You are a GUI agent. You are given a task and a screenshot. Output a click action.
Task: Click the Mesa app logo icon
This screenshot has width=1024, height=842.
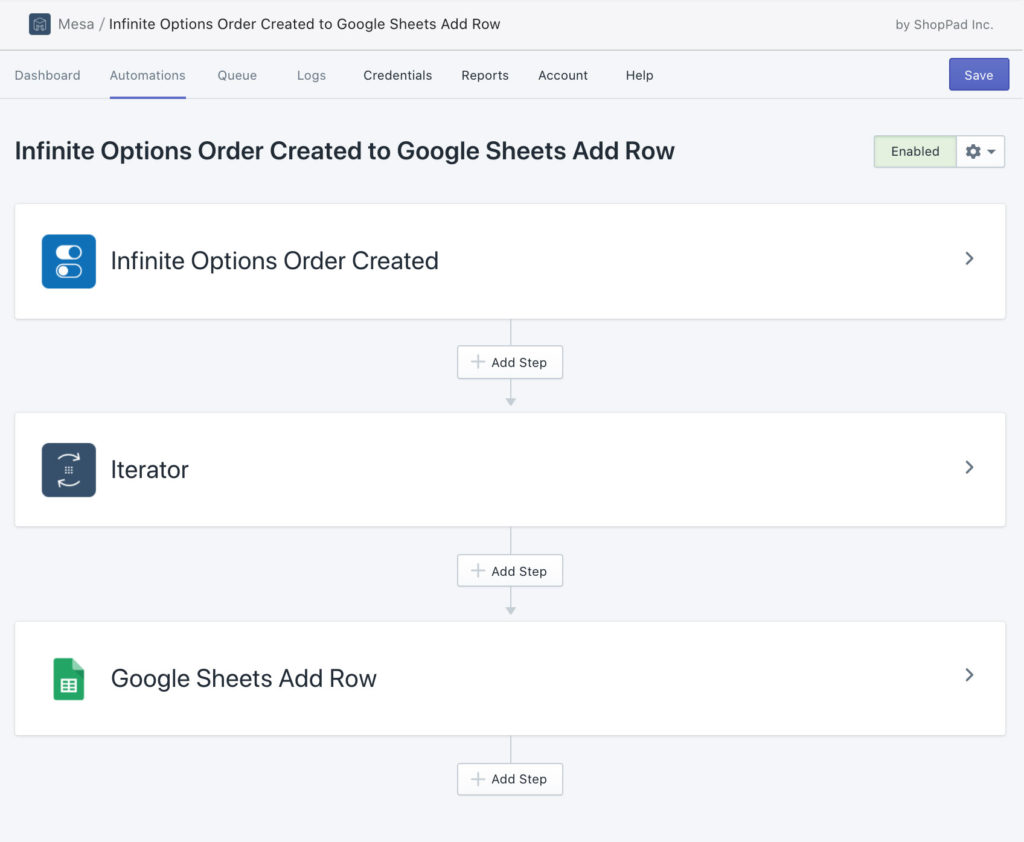tap(40, 24)
